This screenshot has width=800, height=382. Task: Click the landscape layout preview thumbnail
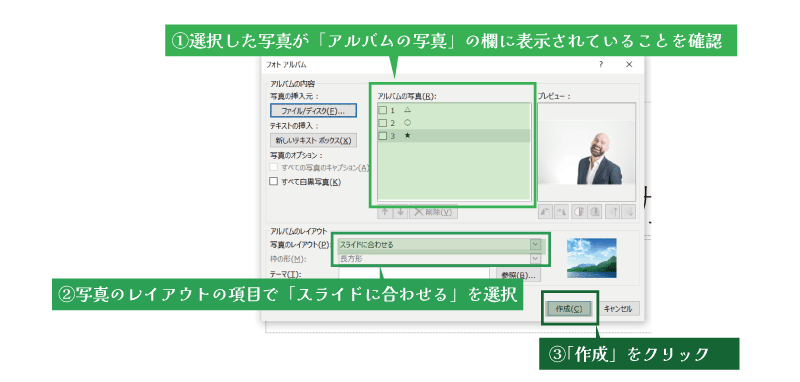point(591,258)
